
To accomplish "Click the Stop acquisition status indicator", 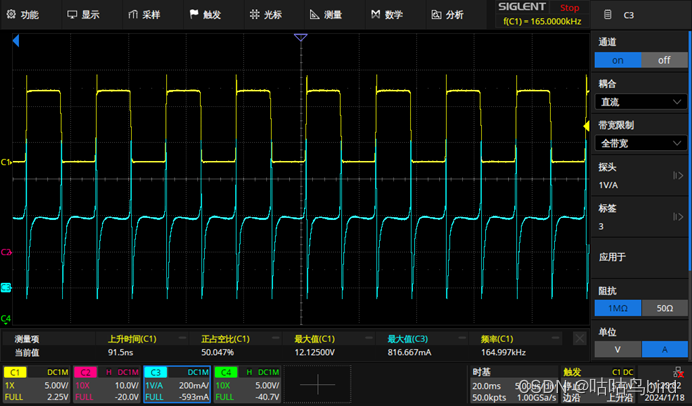I will tap(569, 8).
